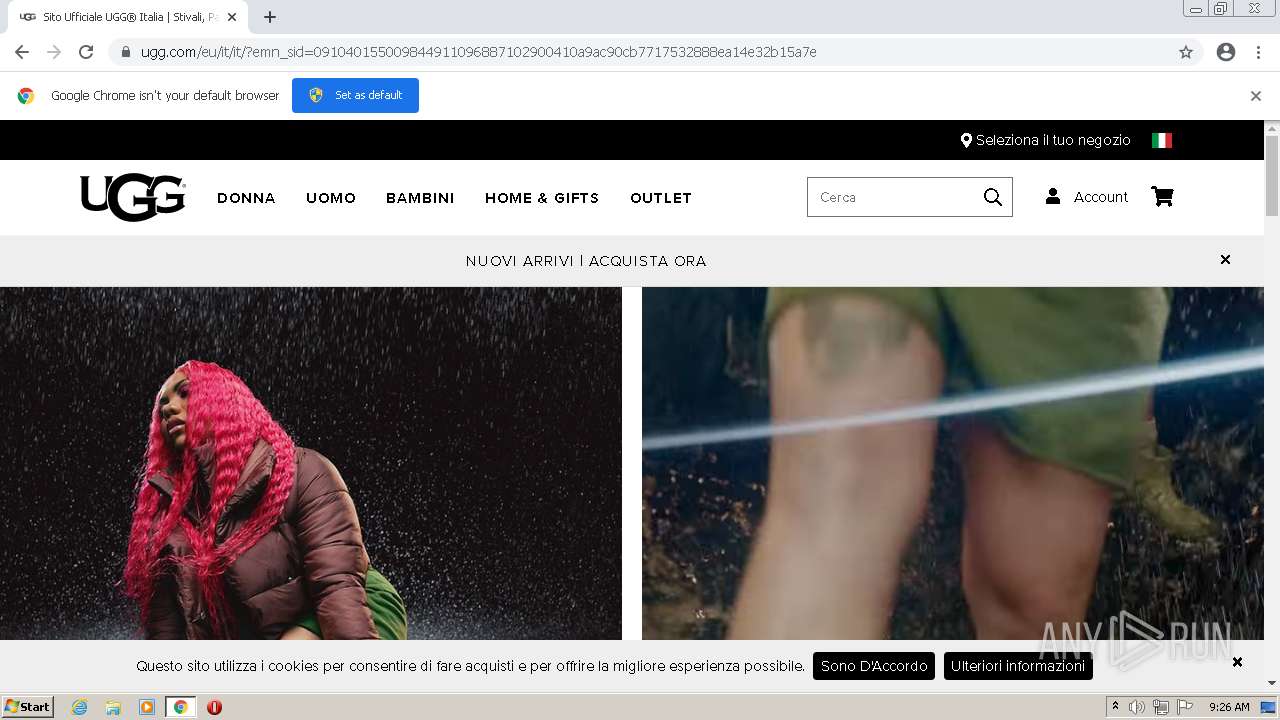The height and width of the screenshot is (720, 1280).
Task: Click the scrollbar down arrow
Action: [1272, 683]
